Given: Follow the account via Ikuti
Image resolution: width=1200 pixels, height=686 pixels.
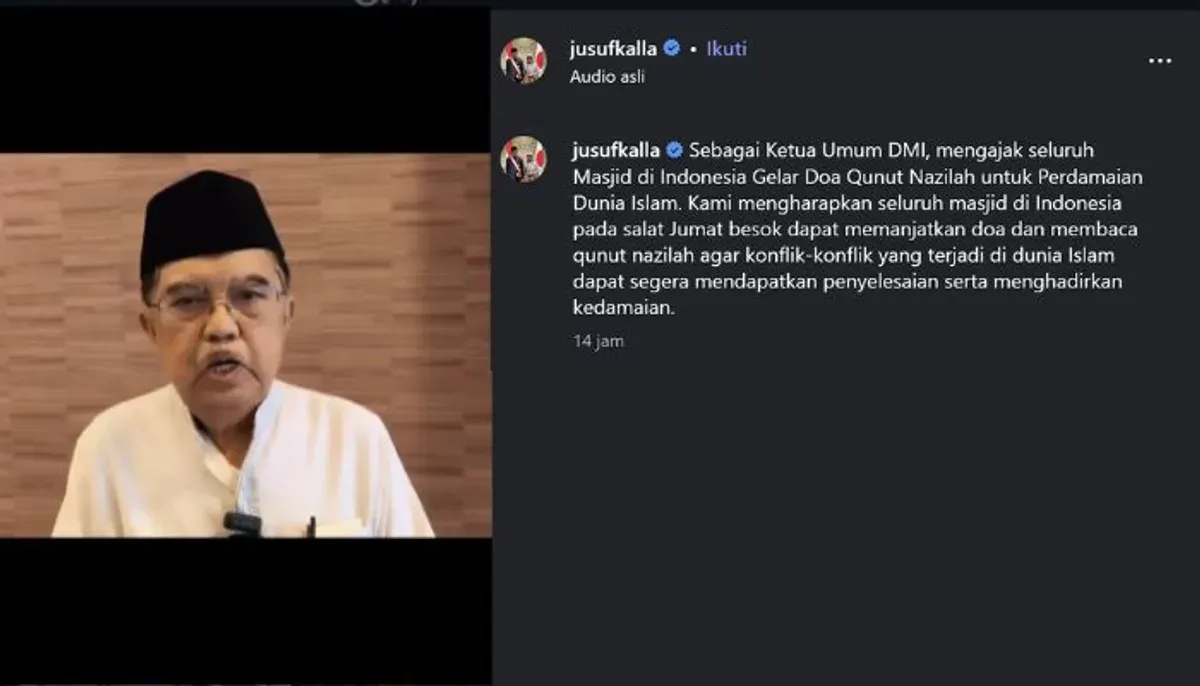Looking at the screenshot, I should tap(727, 48).
